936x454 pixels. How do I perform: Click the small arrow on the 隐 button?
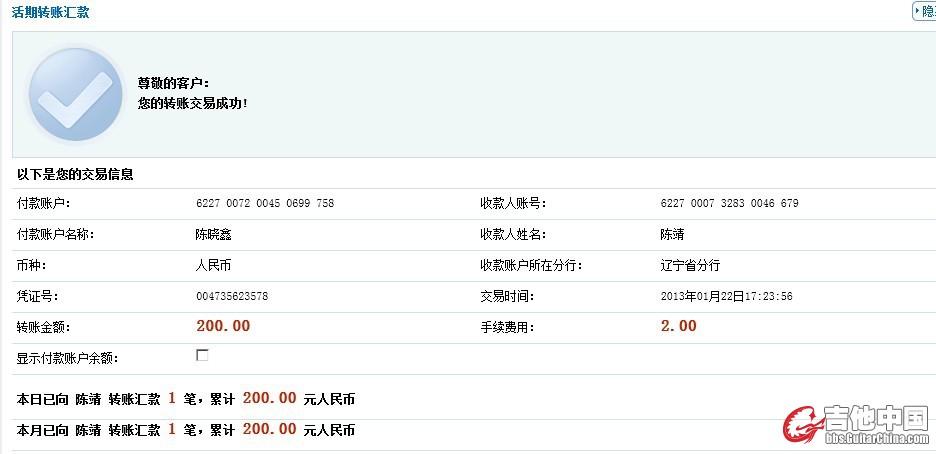(918, 11)
